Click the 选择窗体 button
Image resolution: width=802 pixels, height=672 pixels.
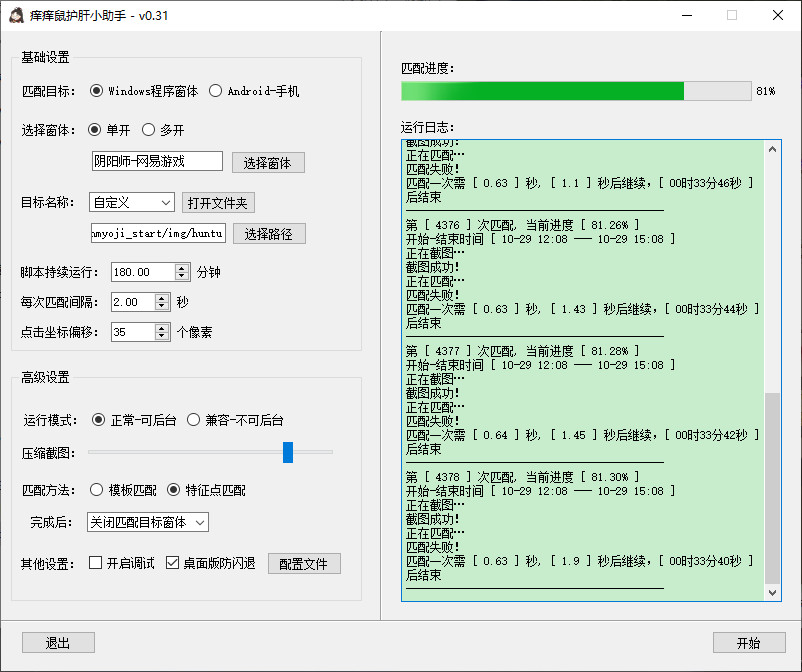pyautogui.click(x=268, y=163)
